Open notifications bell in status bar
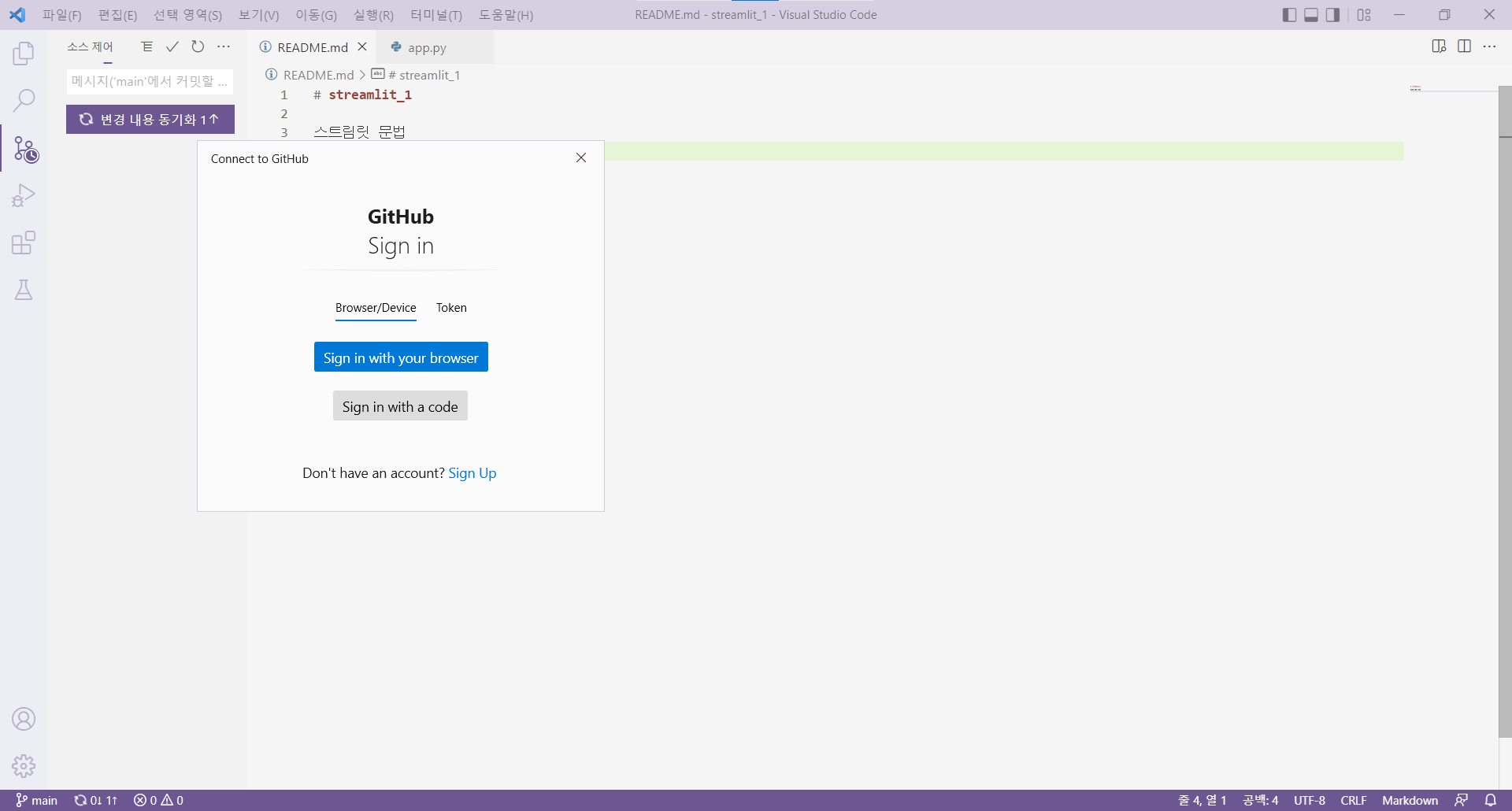The image size is (1512, 811). (x=1490, y=800)
